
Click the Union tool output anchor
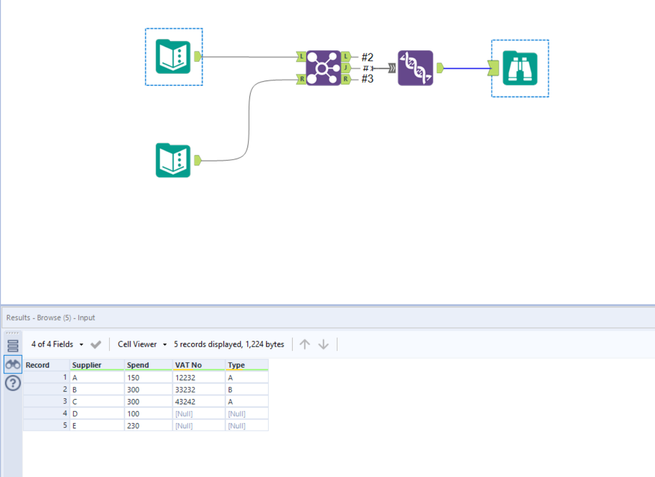point(440,68)
